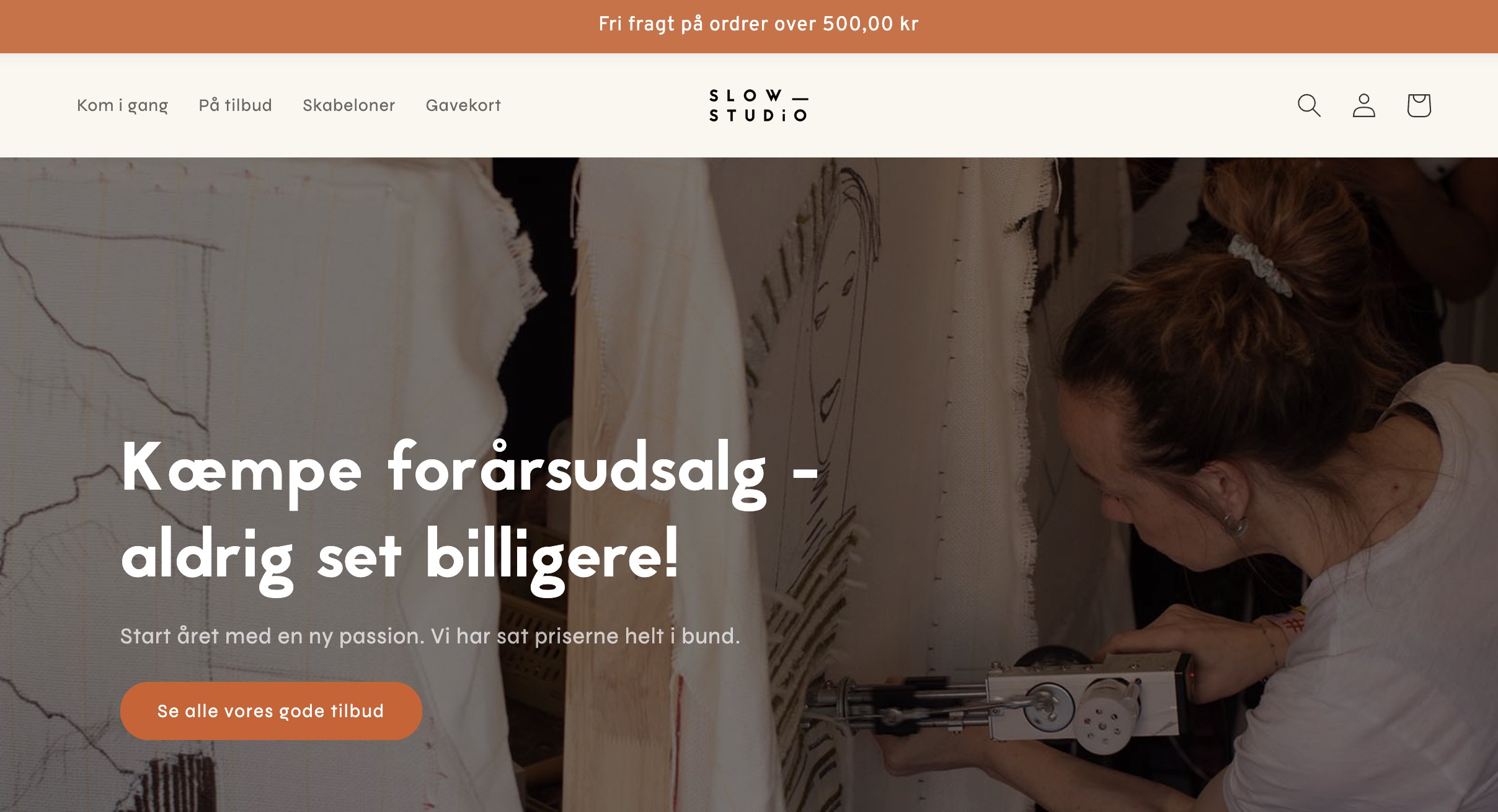The image size is (1498, 812).
Task: Go home via Slow Studio logo
Action: (x=759, y=105)
